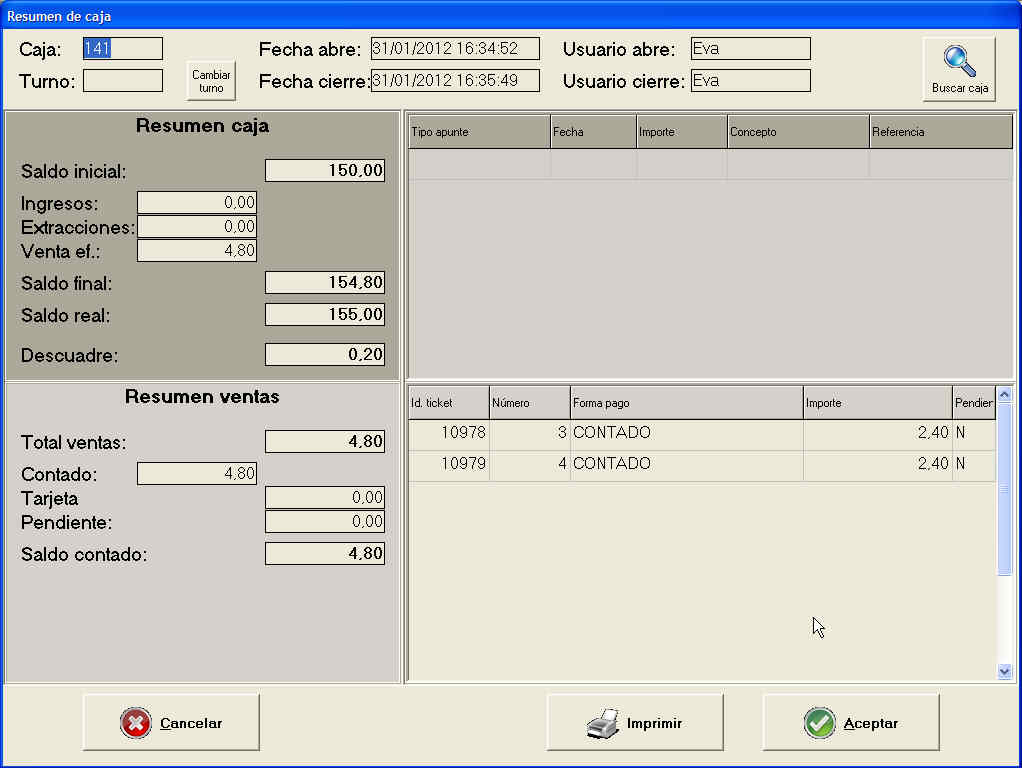1022x768 pixels.
Task: Click the Concepto column header
Action: 797,132
